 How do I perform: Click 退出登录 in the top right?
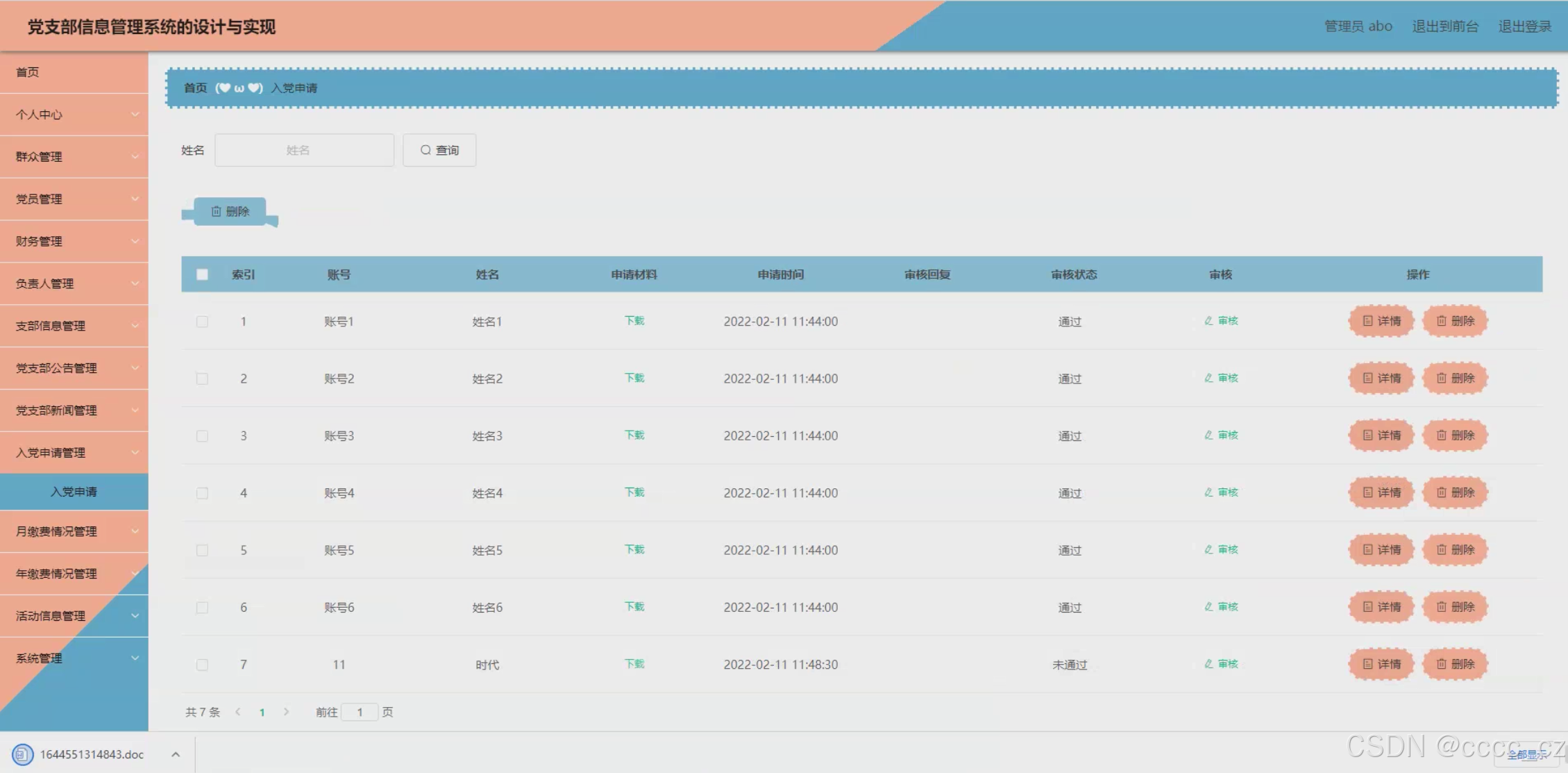[x=1524, y=26]
